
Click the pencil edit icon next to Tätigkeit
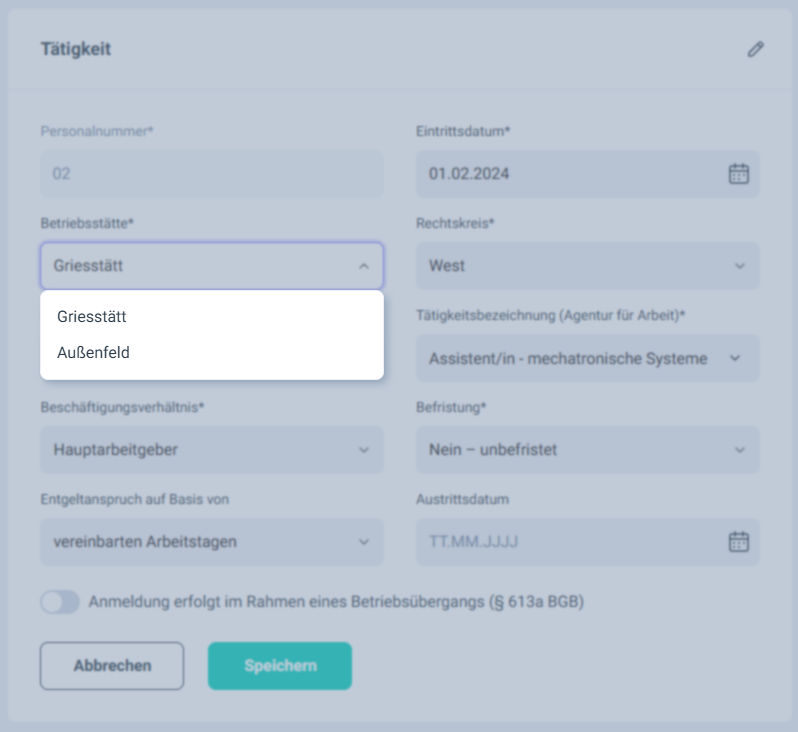click(755, 49)
